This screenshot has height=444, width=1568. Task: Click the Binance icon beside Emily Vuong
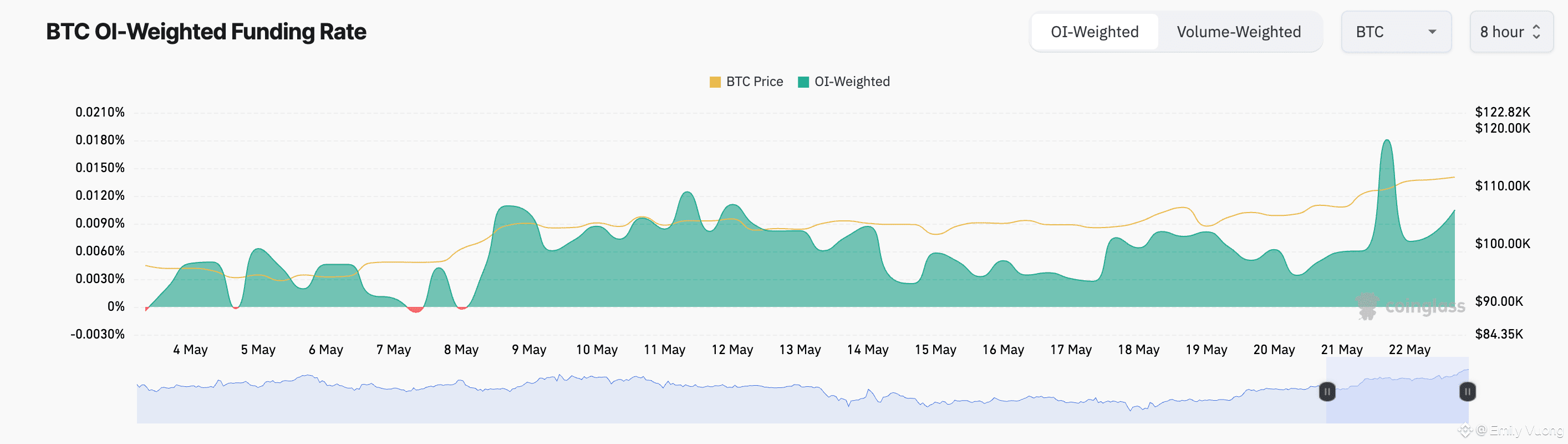pos(1464,431)
